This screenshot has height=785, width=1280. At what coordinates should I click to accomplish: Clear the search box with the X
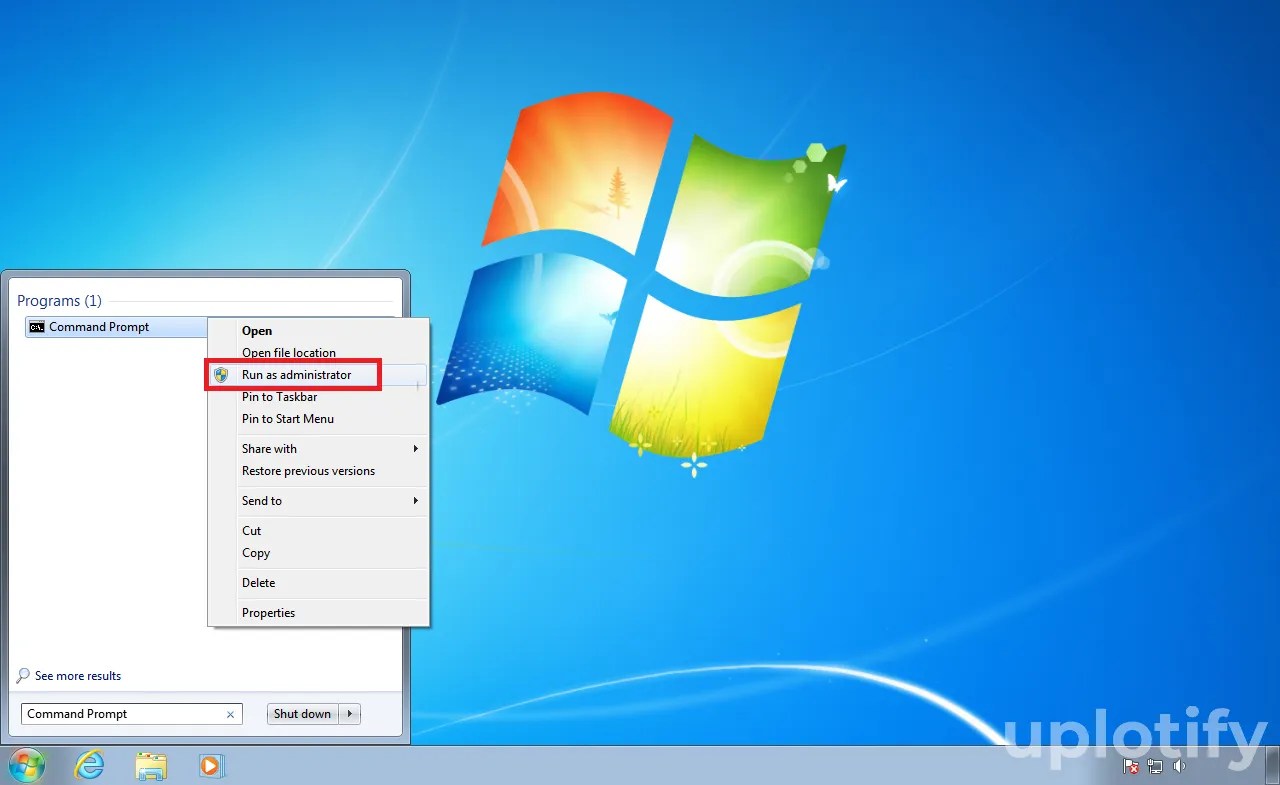[230, 713]
